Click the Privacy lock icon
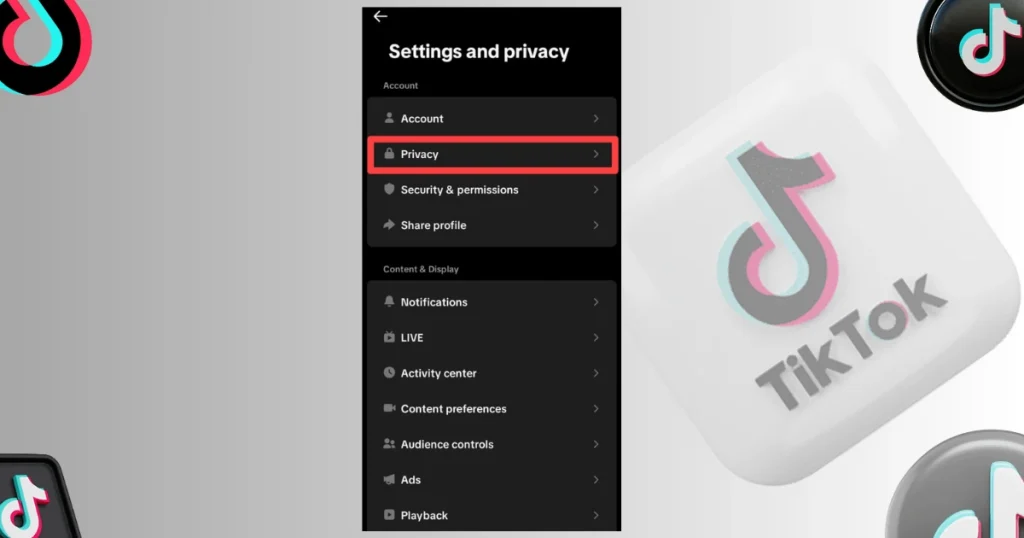This screenshot has width=1024, height=538. click(389, 154)
